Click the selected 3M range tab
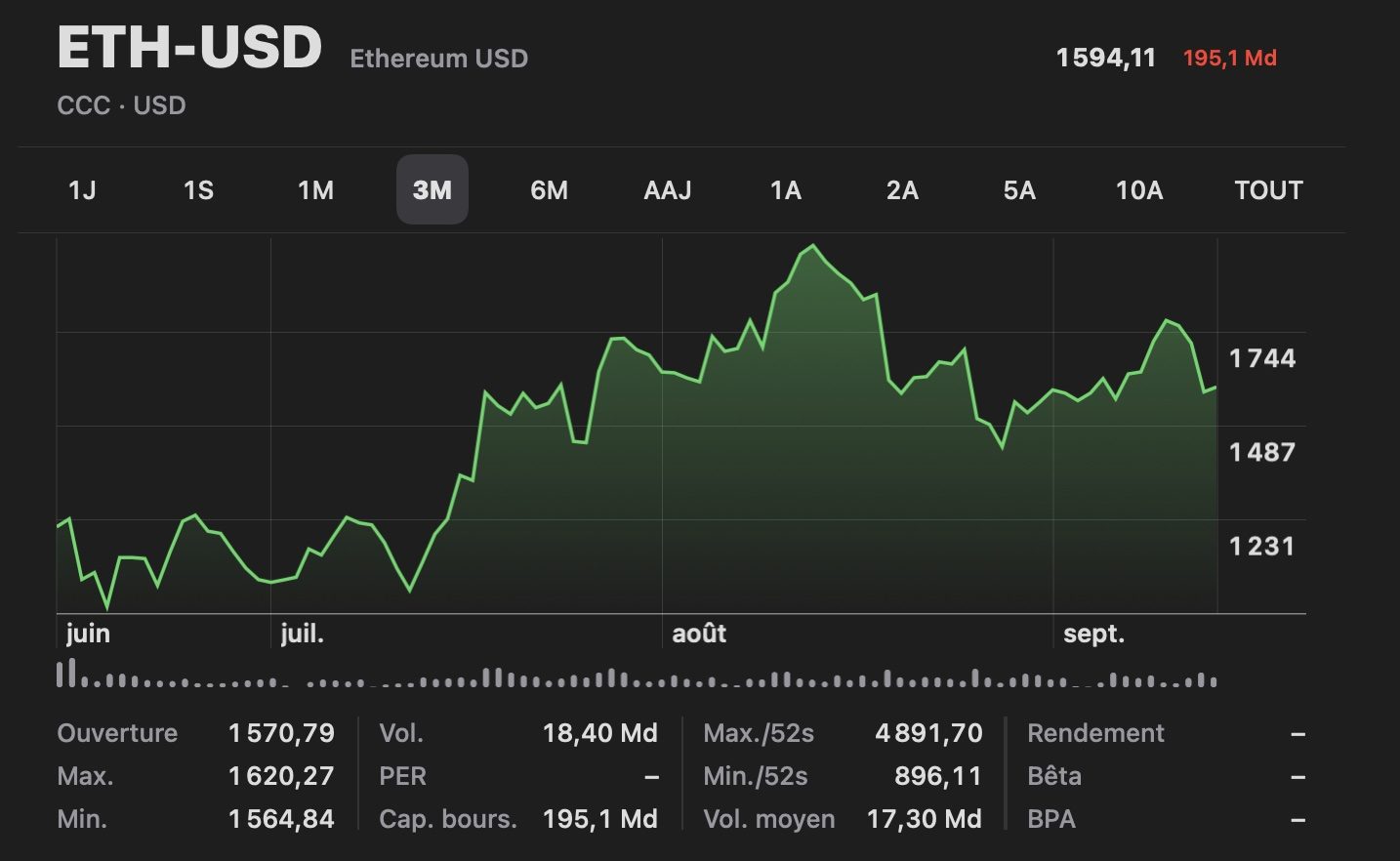1400x861 pixels. pos(432,189)
